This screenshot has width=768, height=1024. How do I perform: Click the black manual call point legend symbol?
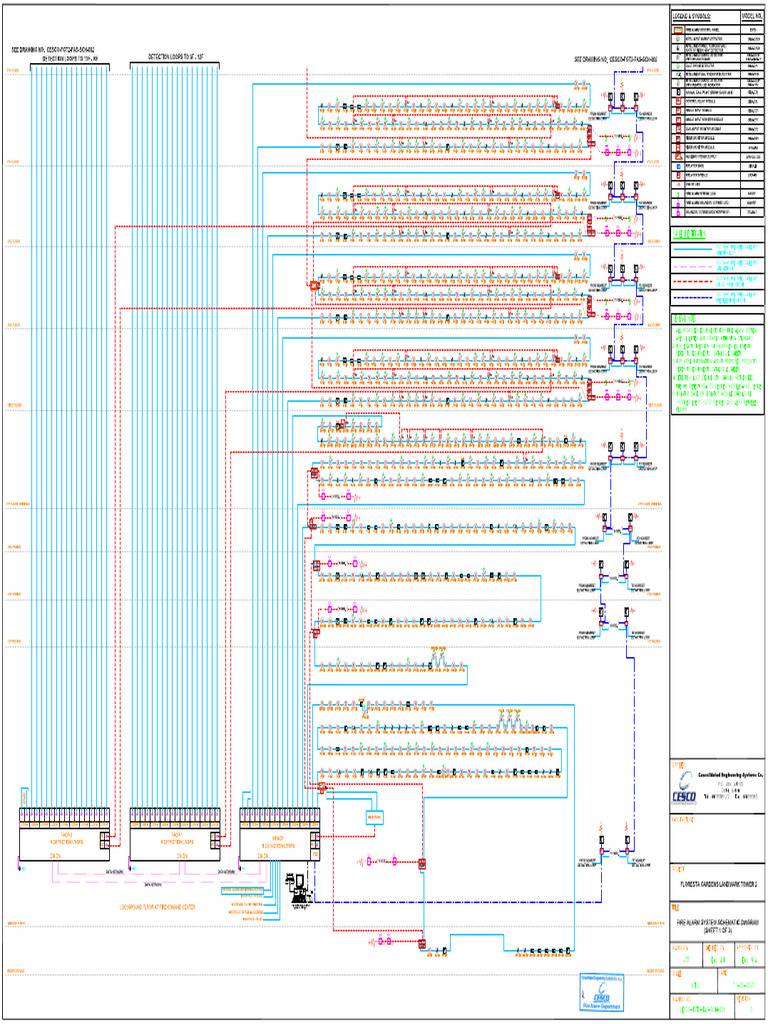[x=679, y=92]
